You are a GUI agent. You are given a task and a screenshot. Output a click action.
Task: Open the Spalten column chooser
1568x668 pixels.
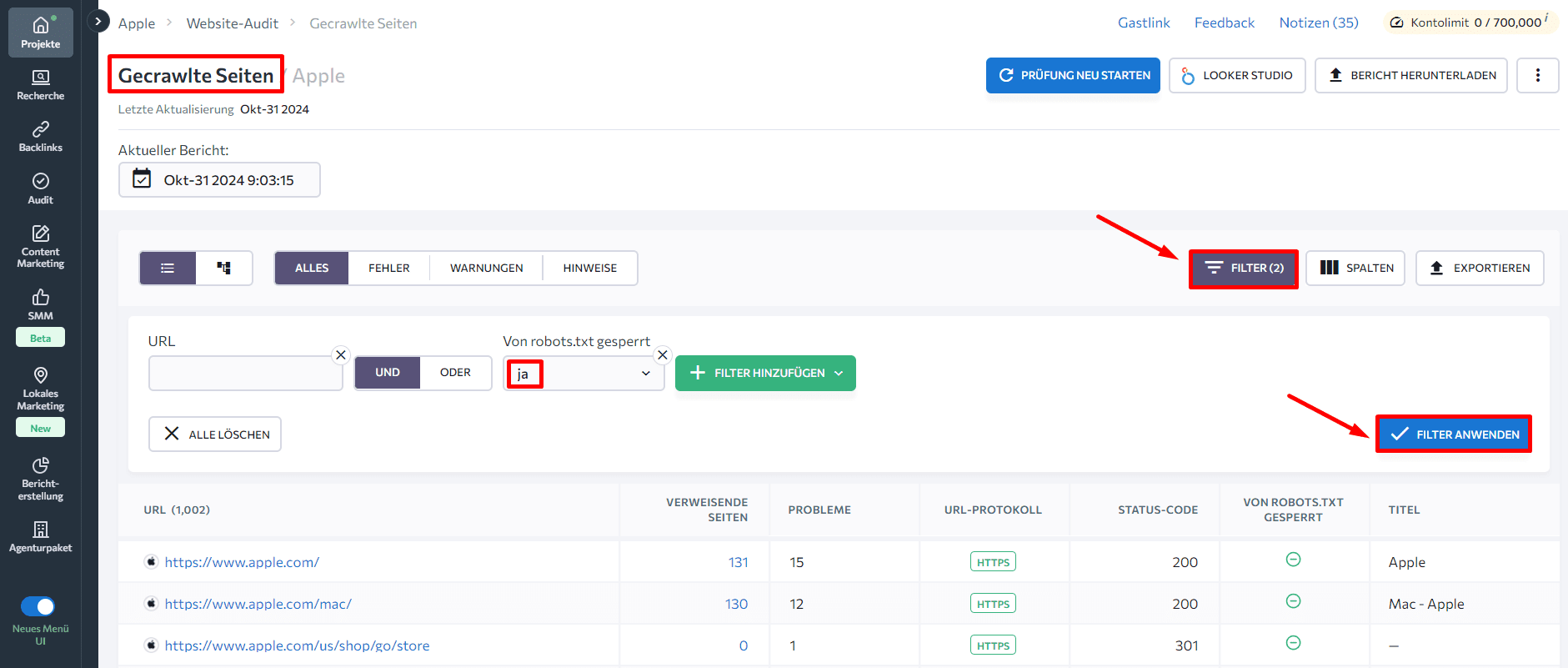click(1355, 268)
